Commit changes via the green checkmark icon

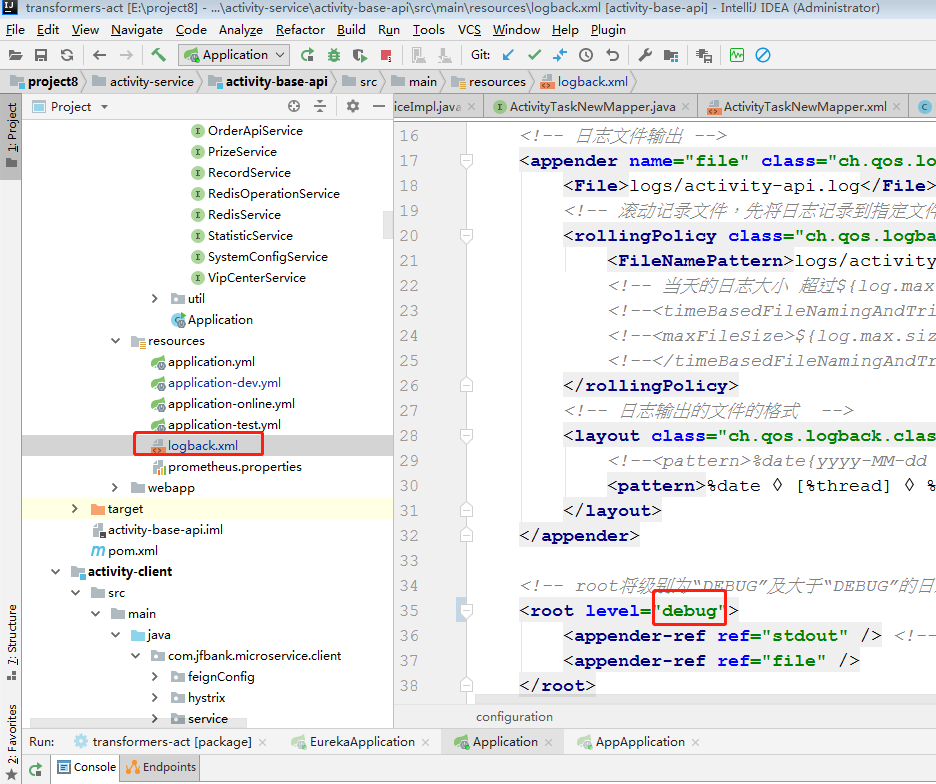pyautogui.click(x=536, y=56)
